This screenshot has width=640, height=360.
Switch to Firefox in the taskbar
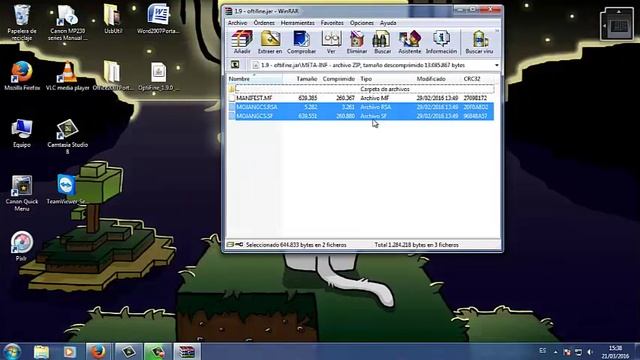click(x=98, y=352)
